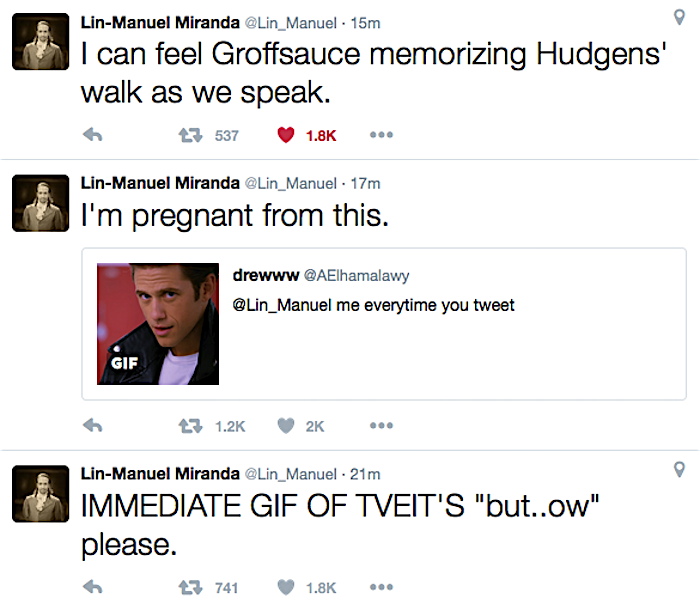The height and width of the screenshot is (610, 700).
Task: Click Lin-Manuel Miranda's avatar on first tweet
Action: [39, 43]
